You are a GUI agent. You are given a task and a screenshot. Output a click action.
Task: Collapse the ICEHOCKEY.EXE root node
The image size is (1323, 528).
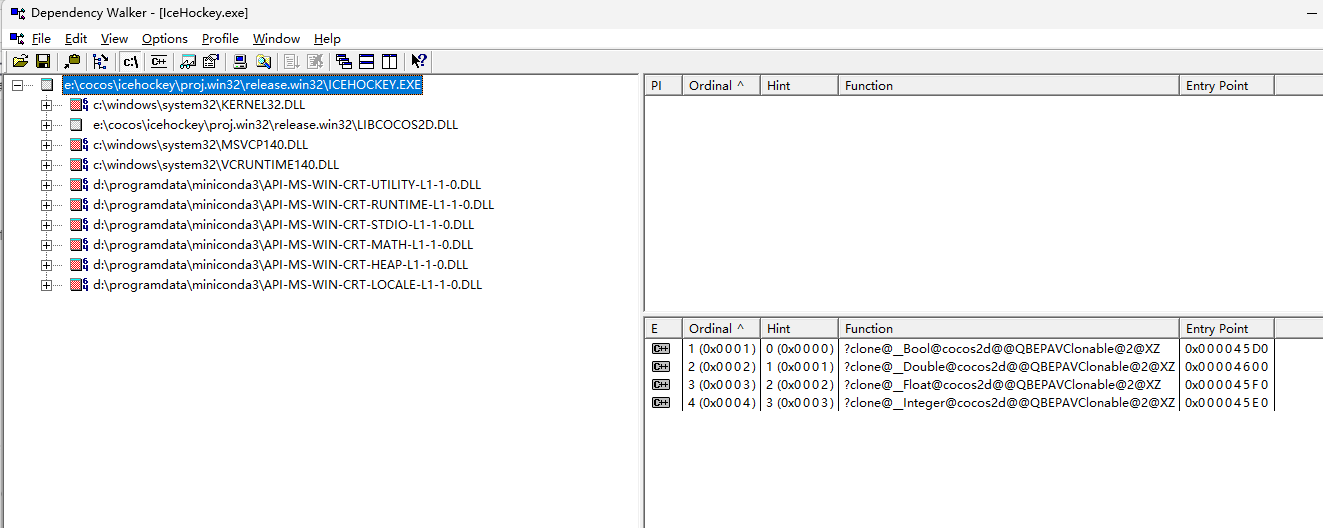17,86
